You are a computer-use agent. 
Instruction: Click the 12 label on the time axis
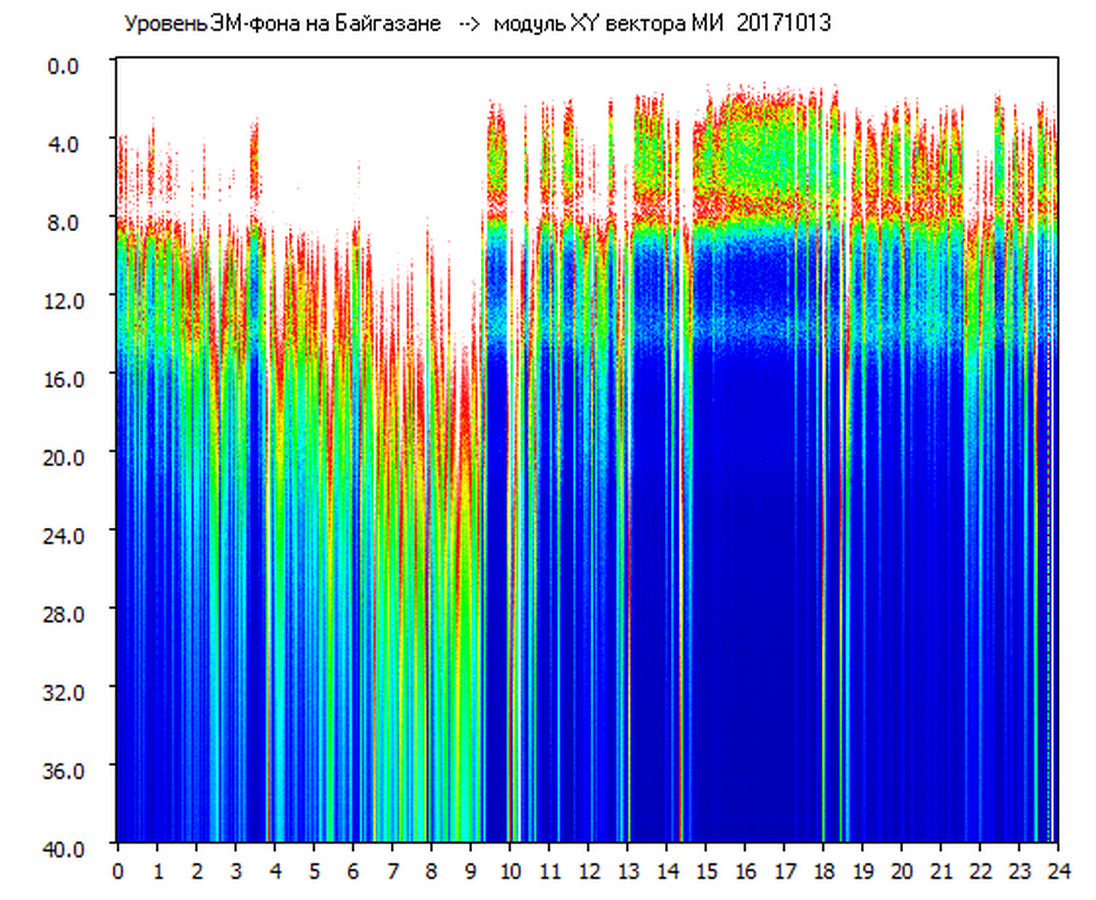pyautogui.click(x=588, y=871)
